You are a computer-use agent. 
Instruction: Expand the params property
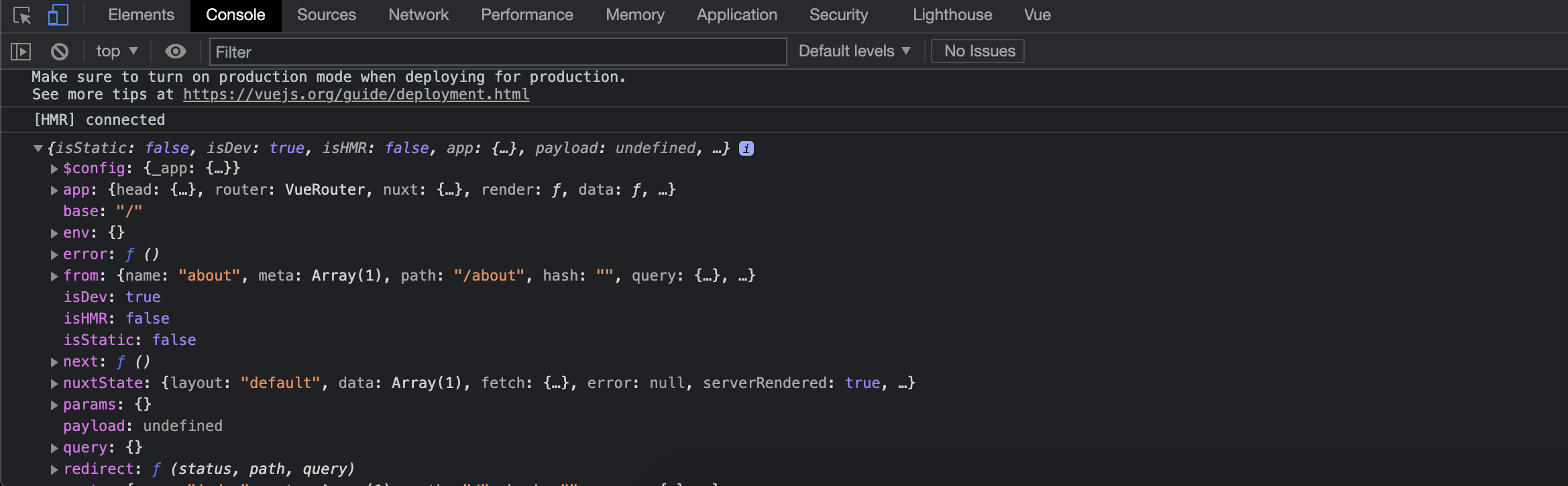[x=54, y=405]
